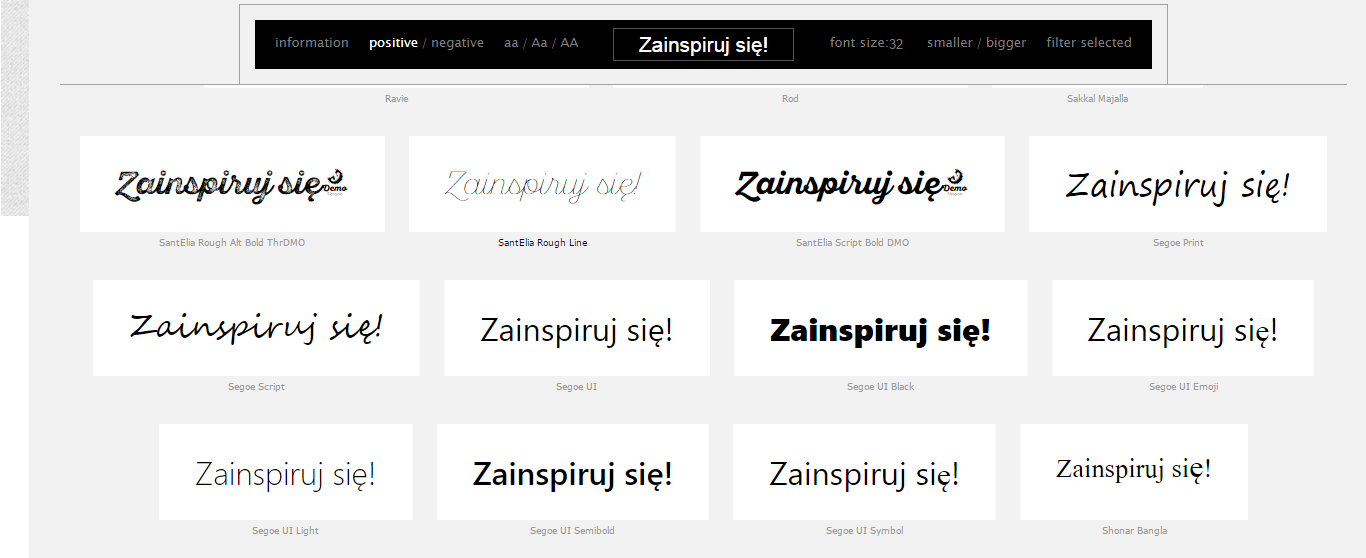Click the Rod font name label
The width and height of the screenshot is (1366, 558).
(x=790, y=99)
